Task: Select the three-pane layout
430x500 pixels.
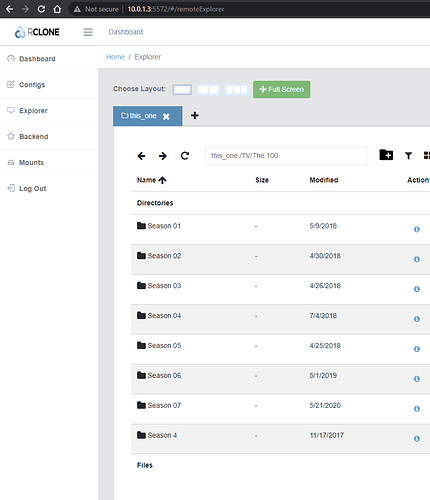Action: [x=236, y=89]
